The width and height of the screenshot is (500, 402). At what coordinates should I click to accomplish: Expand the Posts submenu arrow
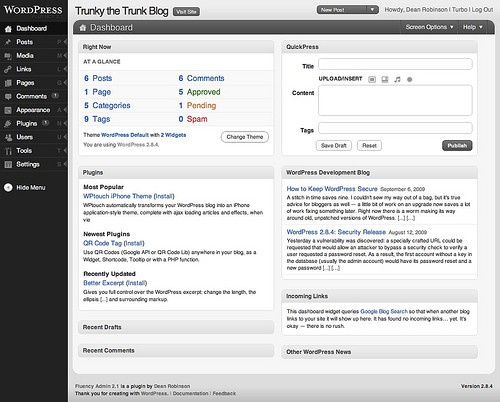[x=65, y=42]
